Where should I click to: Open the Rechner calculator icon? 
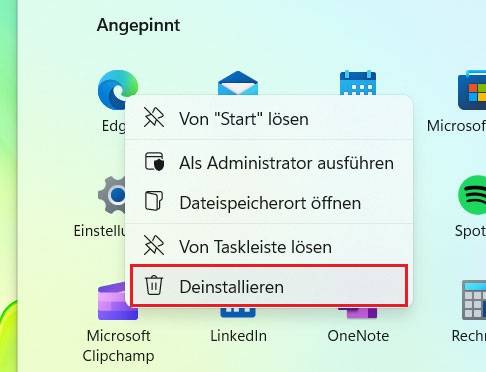(474, 300)
